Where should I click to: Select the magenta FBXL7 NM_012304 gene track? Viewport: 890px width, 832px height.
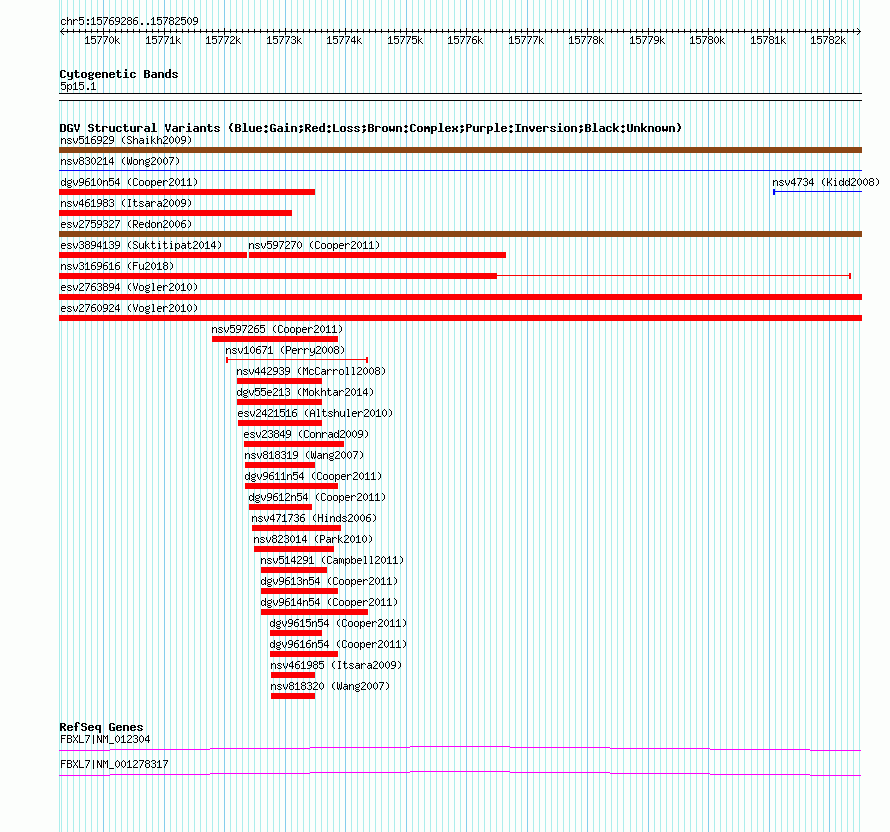pyautogui.click(x=460, y=749)
